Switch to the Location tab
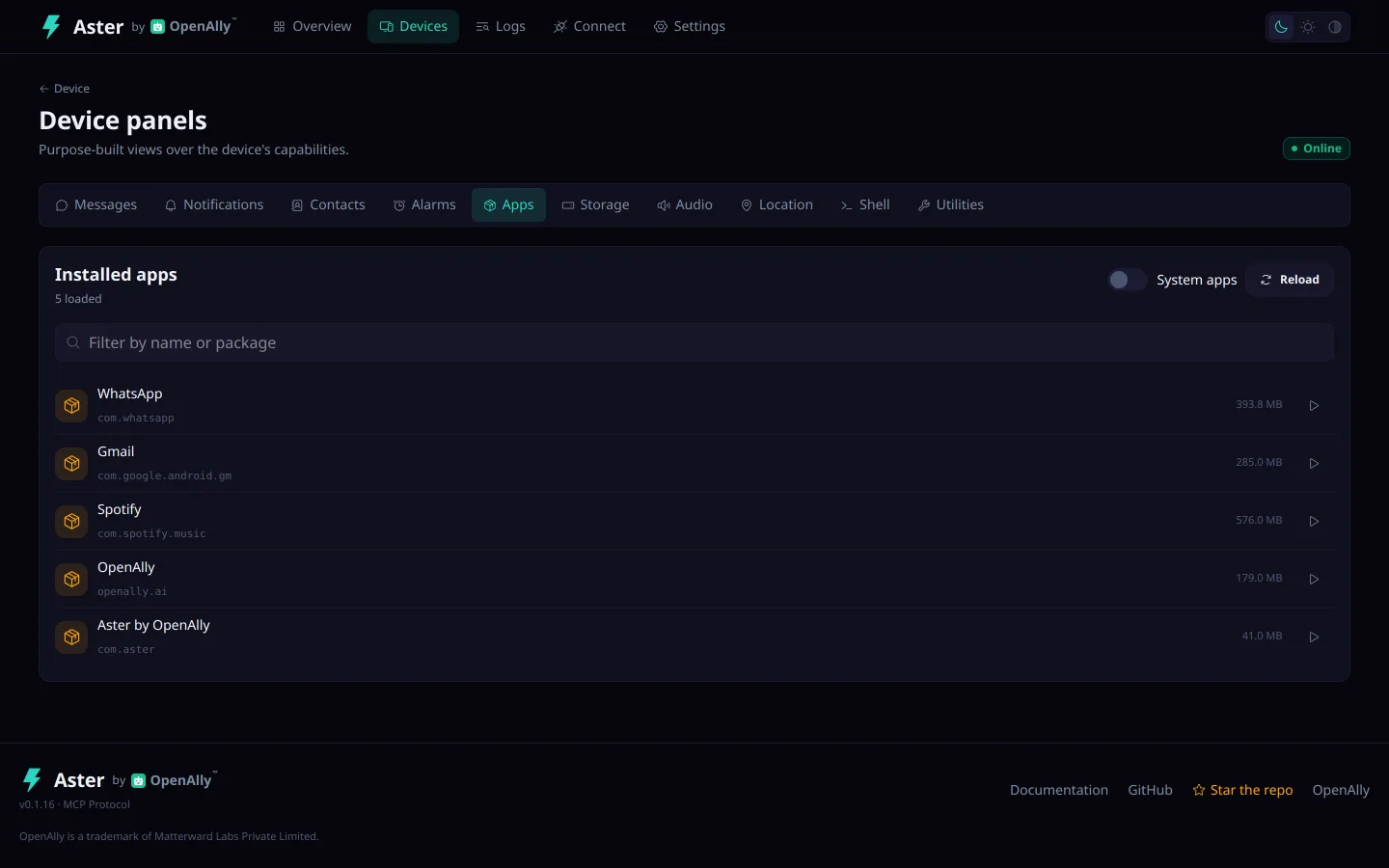1389x868 pixels. tap(776, 204)
